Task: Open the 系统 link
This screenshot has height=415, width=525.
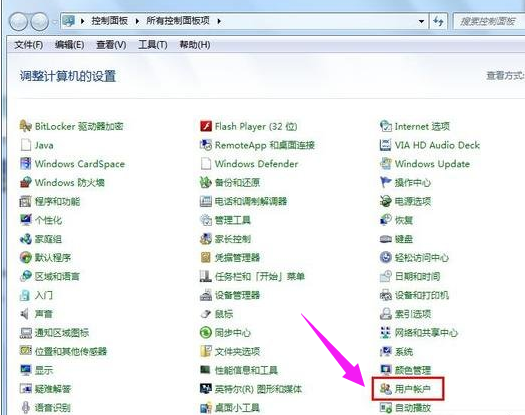Action: coord(403,351)
